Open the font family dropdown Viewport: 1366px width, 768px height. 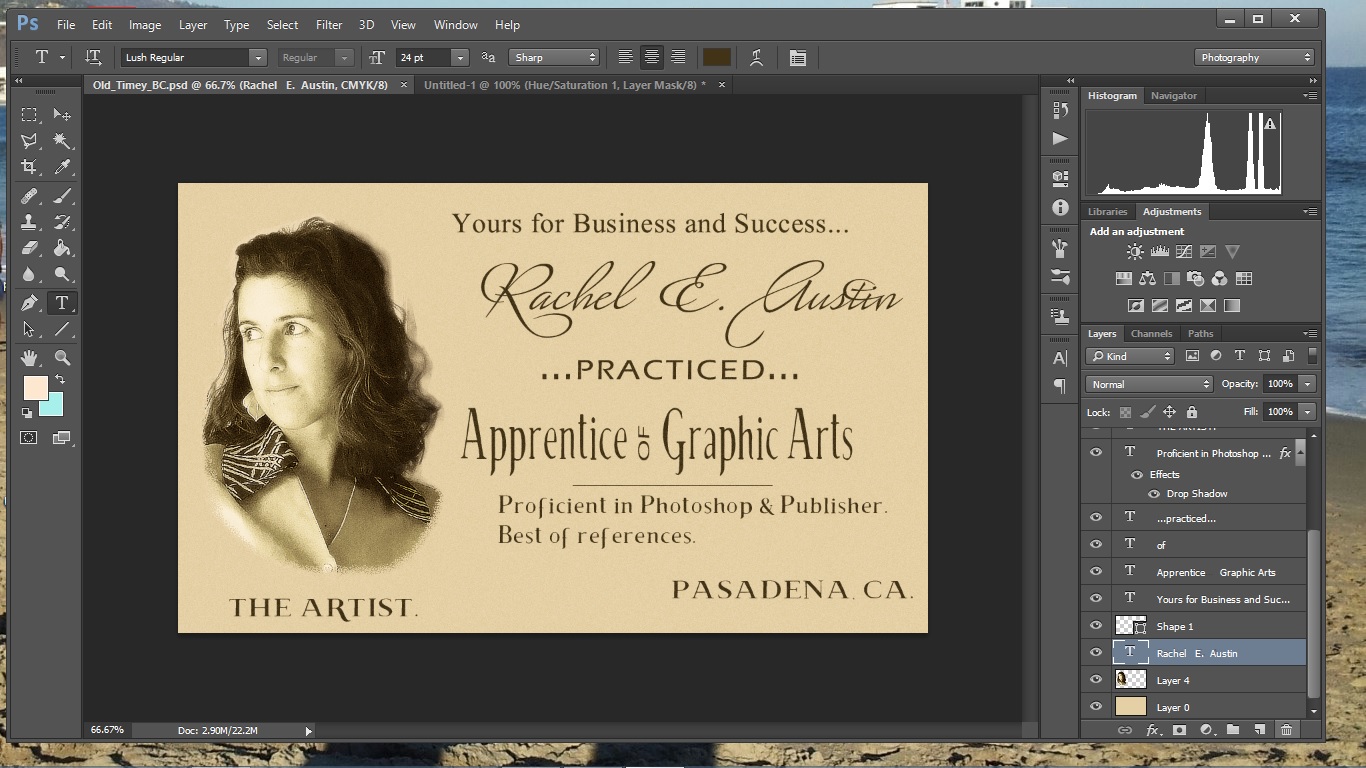tap(258, 58)
